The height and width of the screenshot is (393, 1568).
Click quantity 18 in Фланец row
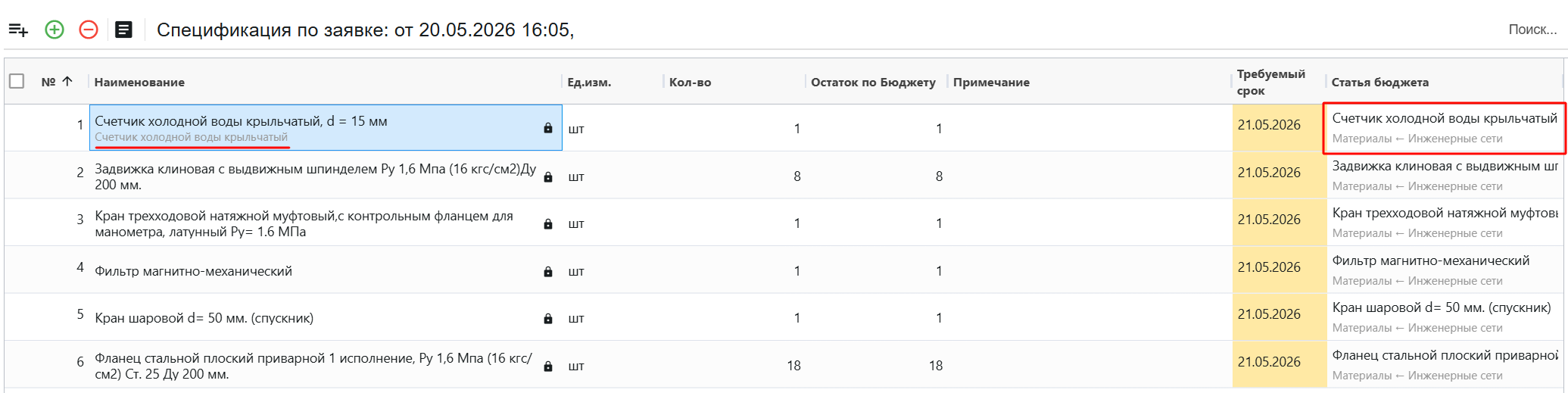(x=793, y=366)
